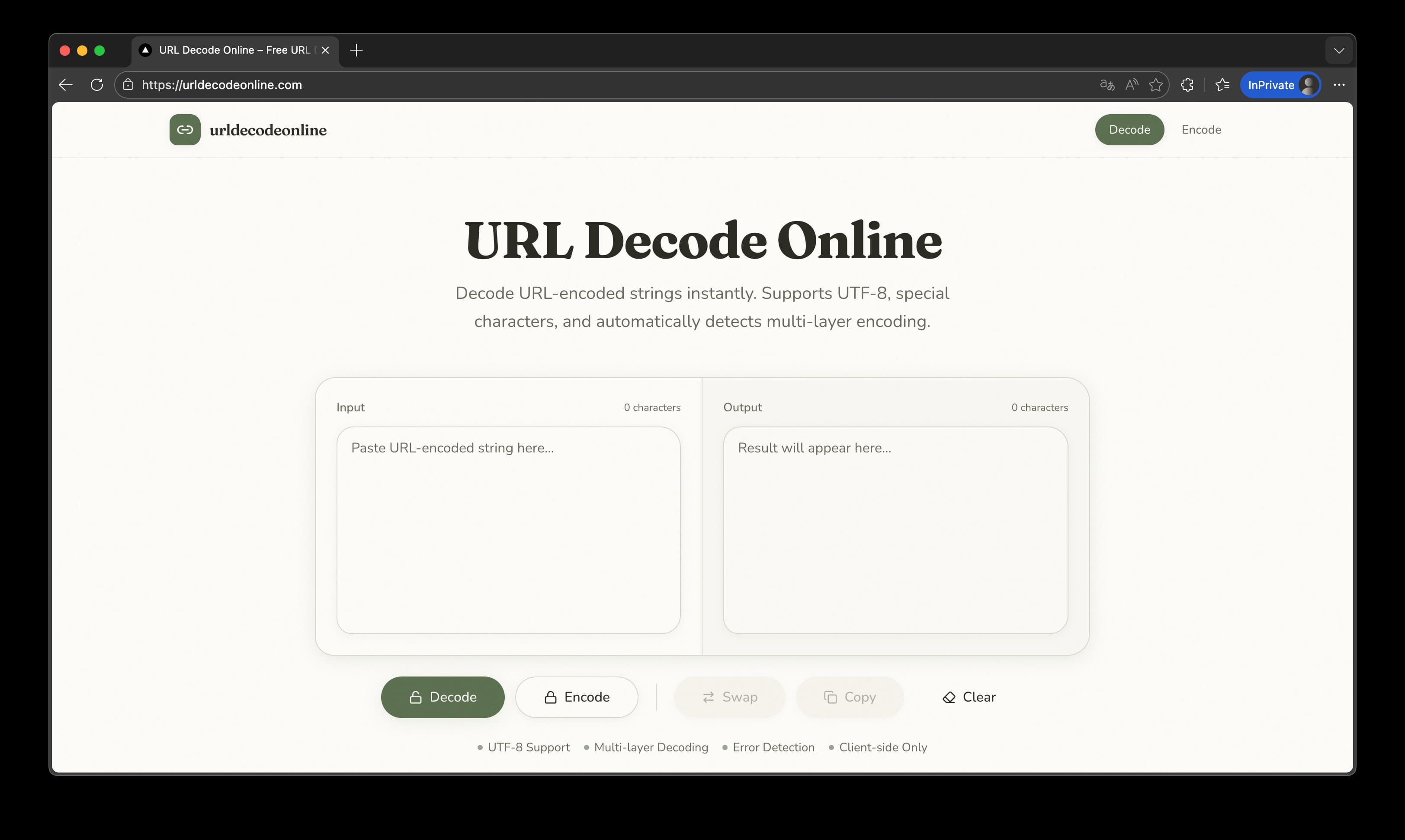Image resolution: width=1405 pixels, height=840 pixels.
Task: Click the urldecodeonline link logo icon
Action: click(x=185, y=130)
